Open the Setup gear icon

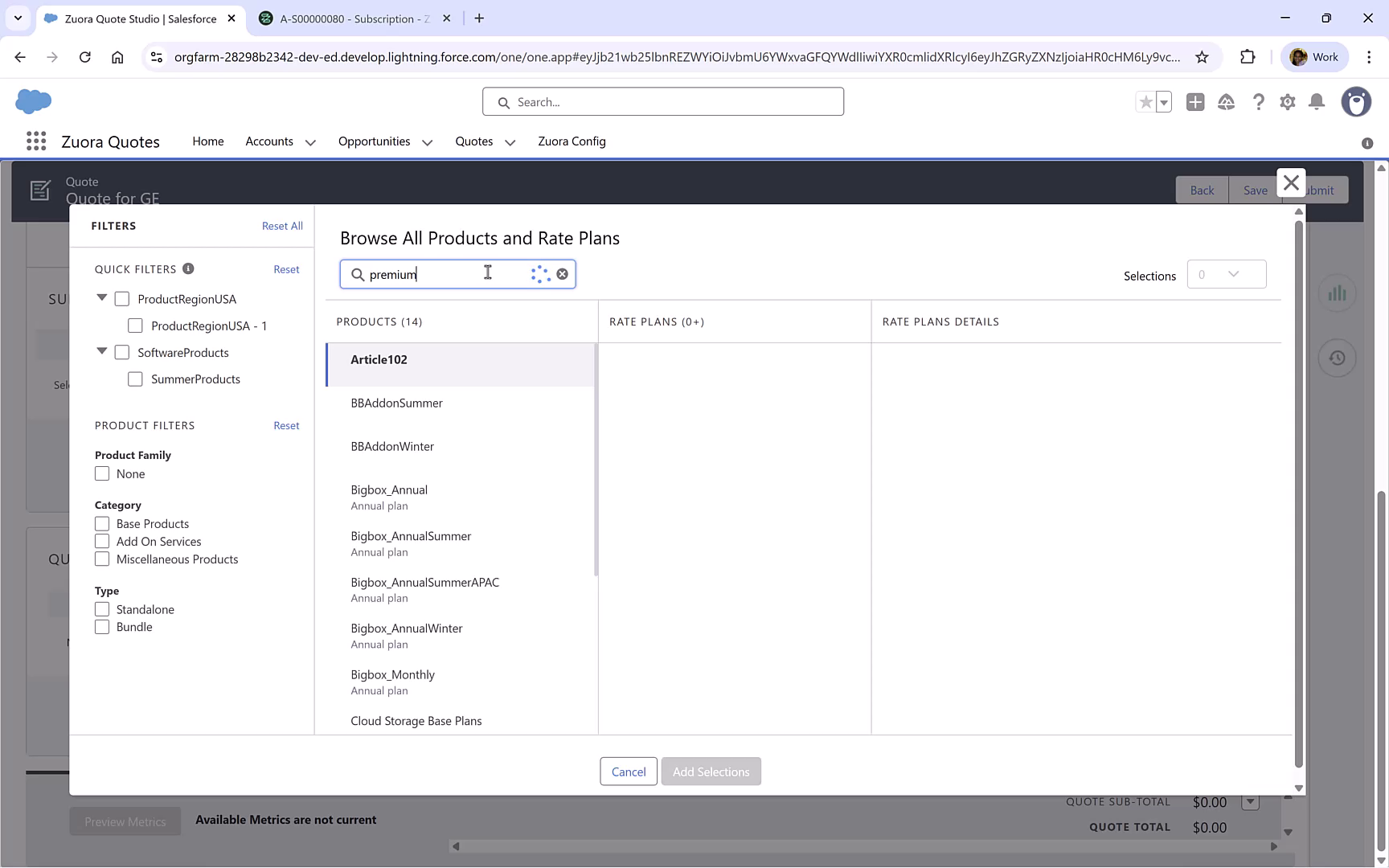point(1287,102)
